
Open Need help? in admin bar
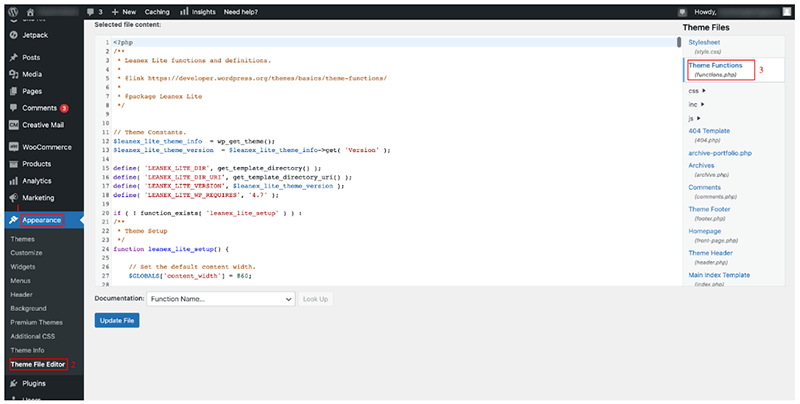[241, 12]
